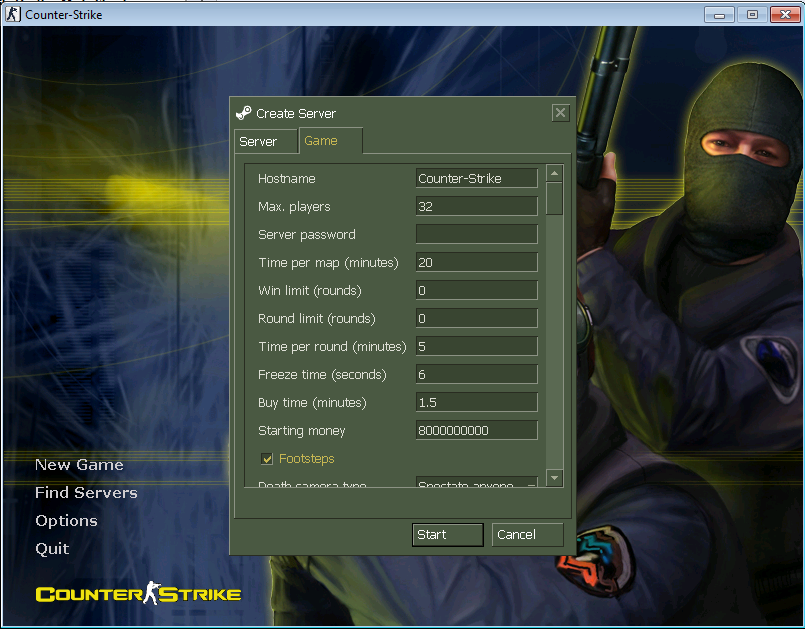Cancel the server creation
Viewport: 805px width, 629px height.
[527, 534]
